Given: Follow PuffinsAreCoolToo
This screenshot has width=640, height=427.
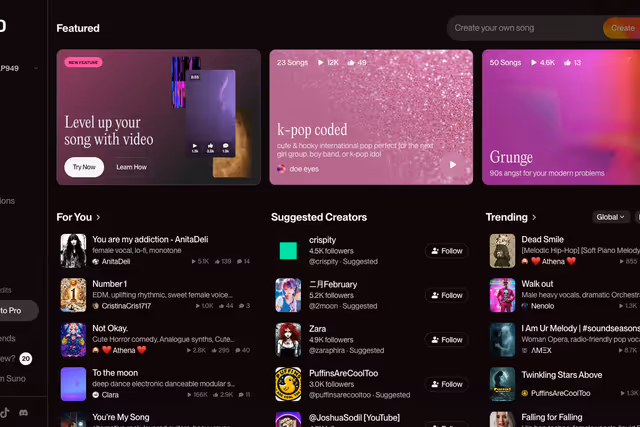Looking at the screenshot, I should tap(446, 384).
